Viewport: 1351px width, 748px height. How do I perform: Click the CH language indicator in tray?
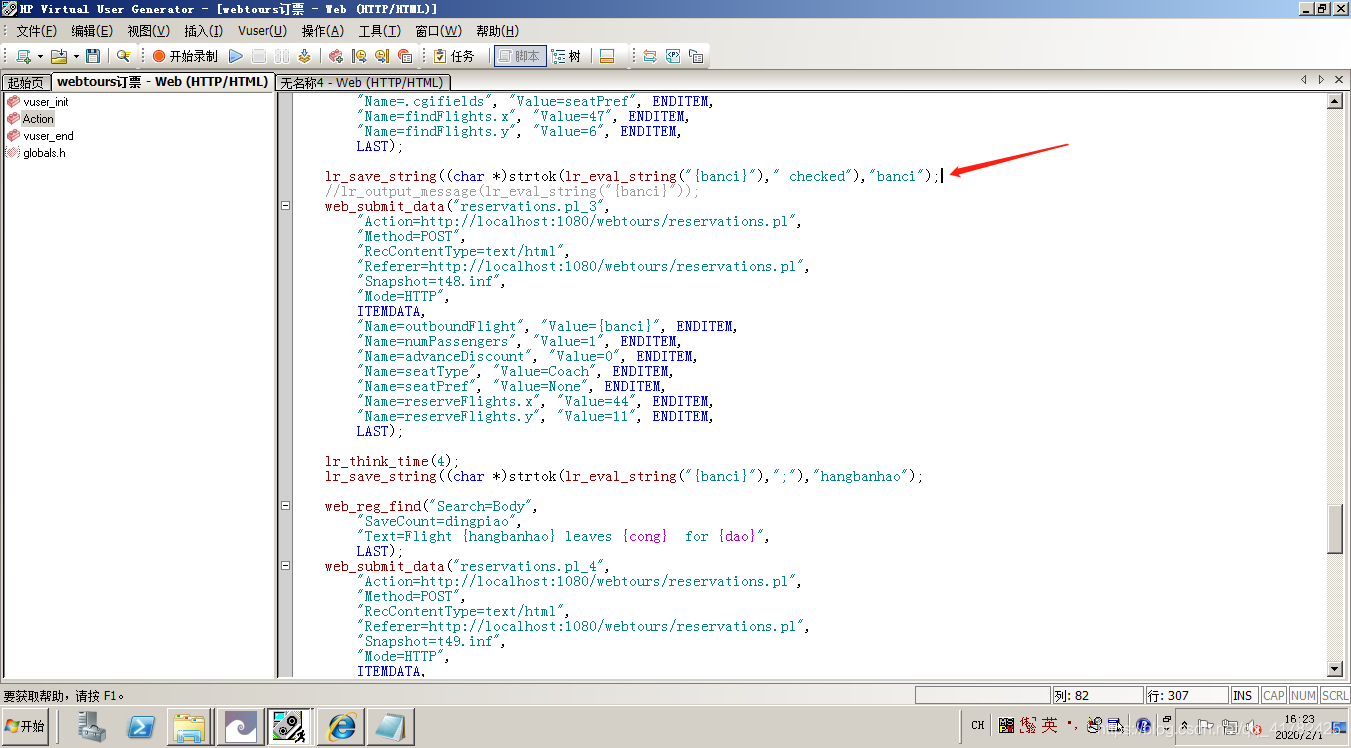tap(978, 726)
